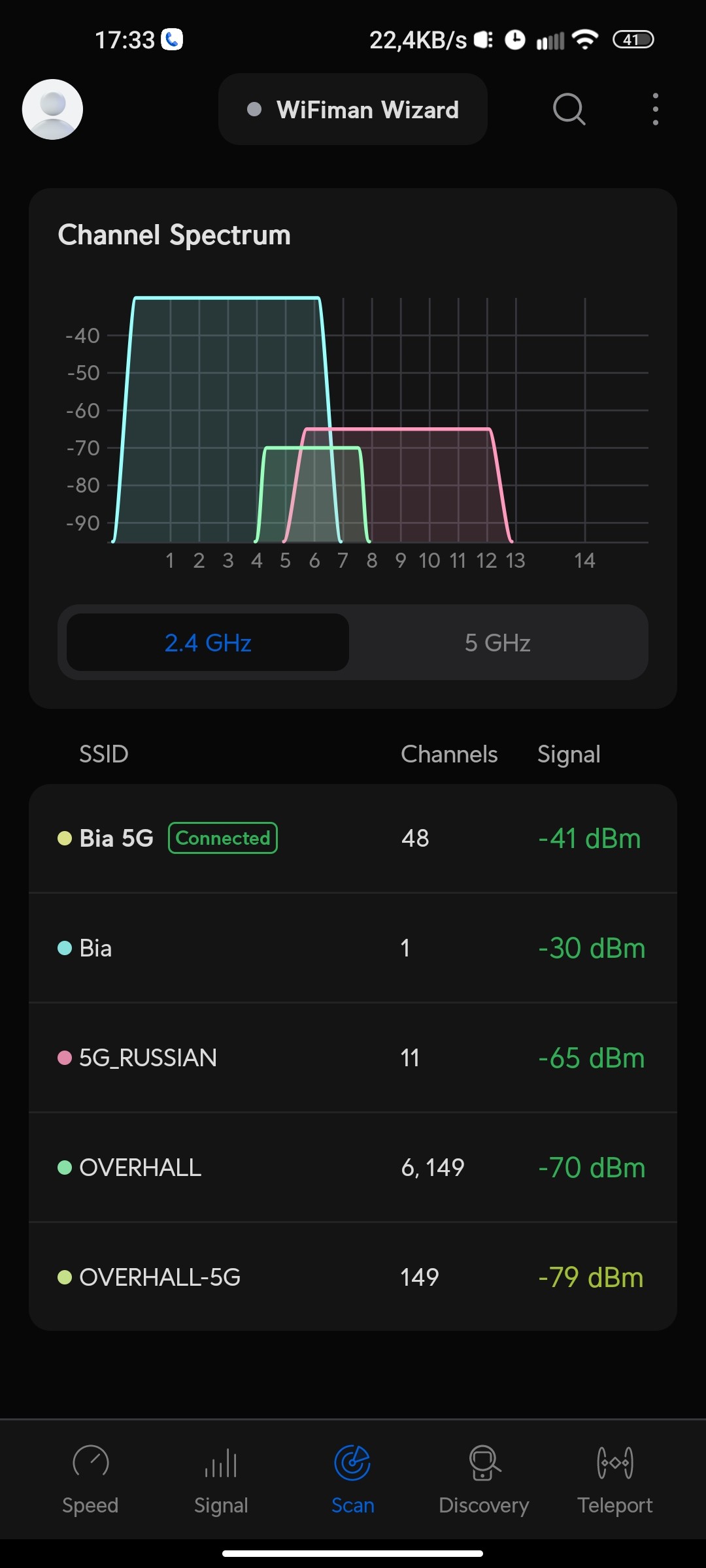Switch spectrum to 5 GHz band
Image resolution: width=706 pixels, height=1568 pixels.
click(x=497, y=643)
